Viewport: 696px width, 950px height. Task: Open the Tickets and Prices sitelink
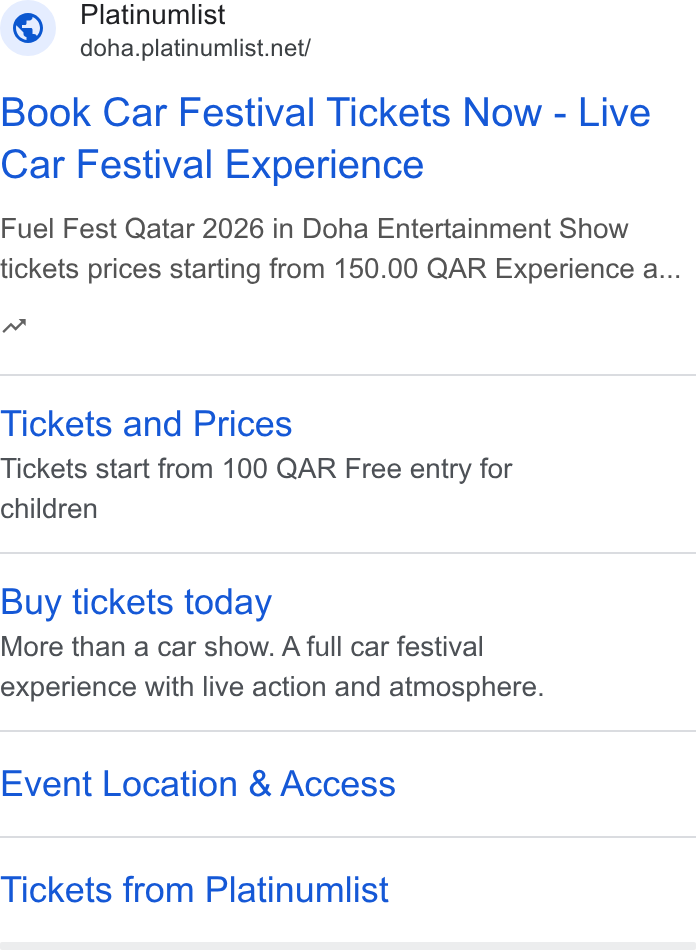[146, 424]
